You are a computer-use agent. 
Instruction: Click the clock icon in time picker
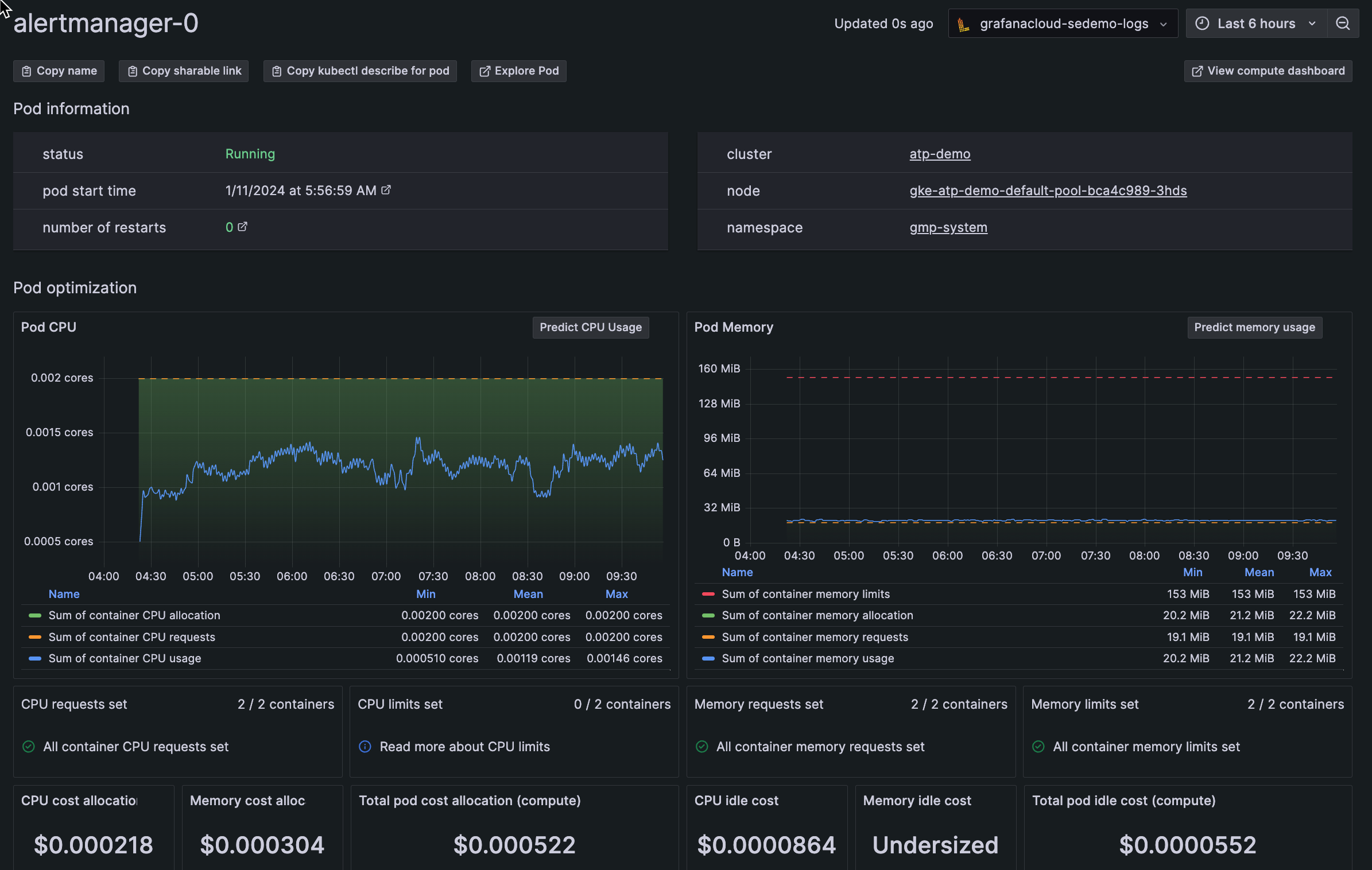click(1202, 24)
